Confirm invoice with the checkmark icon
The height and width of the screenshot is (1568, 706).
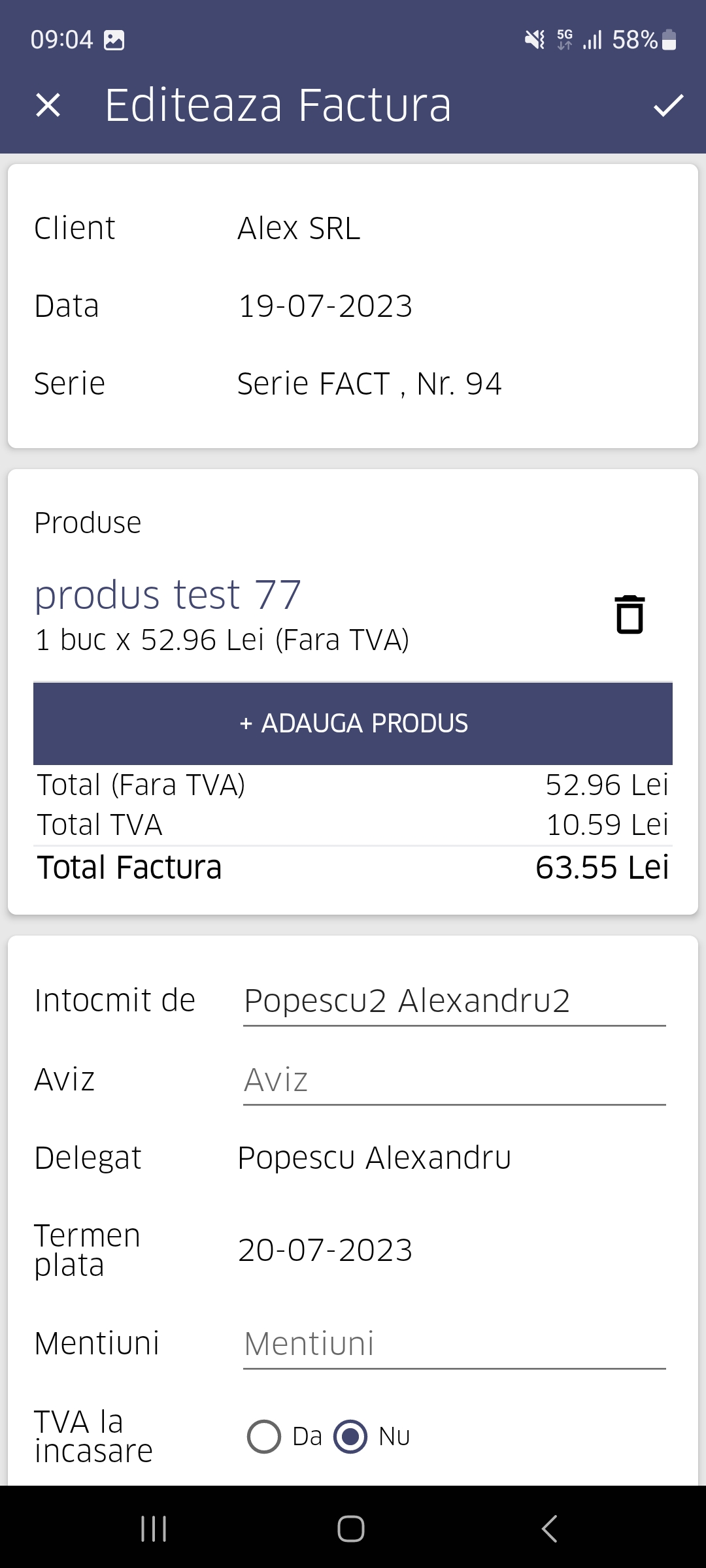click(x=668, y=105)
